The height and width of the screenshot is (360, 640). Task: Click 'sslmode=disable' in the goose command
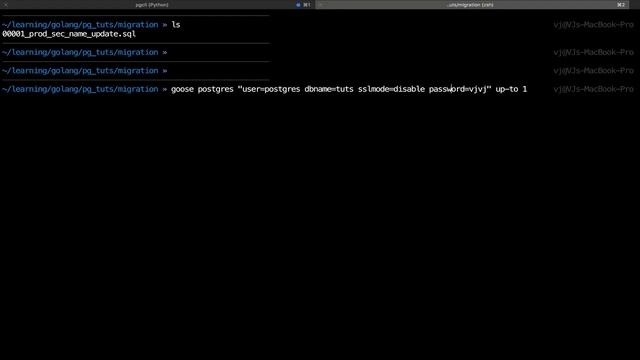point(391,89)
